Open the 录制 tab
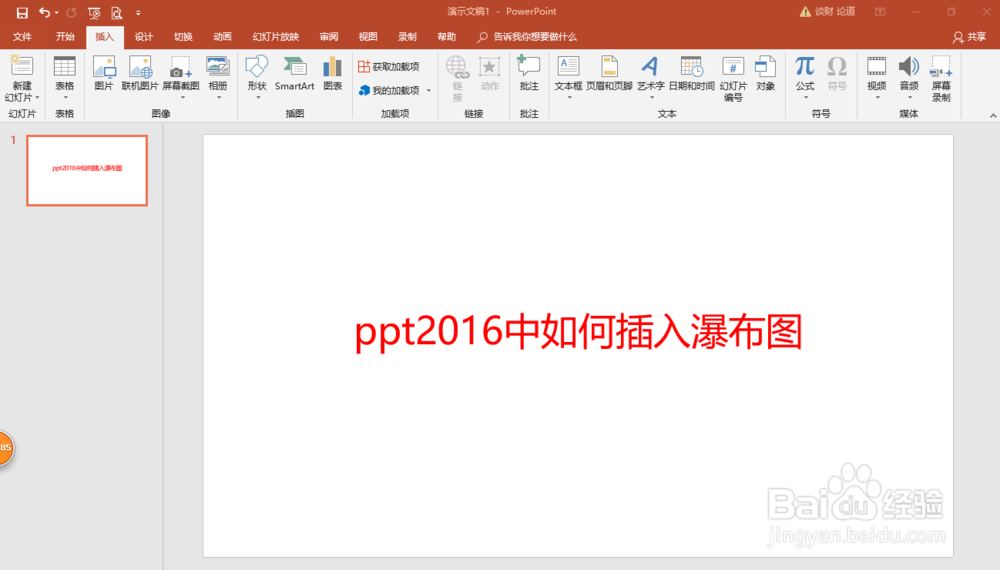This screenshot has width=1000, height=570. (x=408, y=37)
